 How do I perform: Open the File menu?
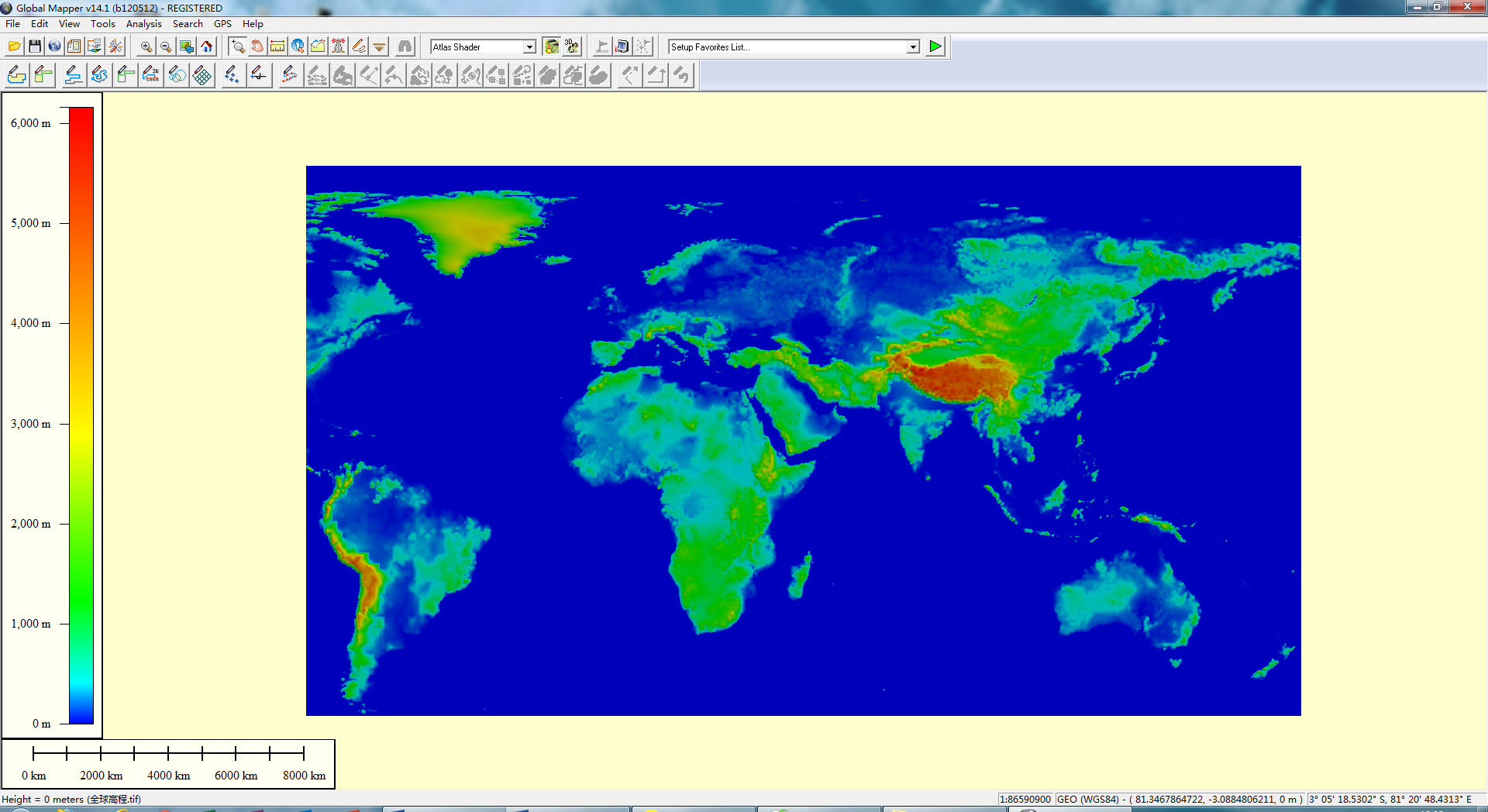[x=13, y=24]
